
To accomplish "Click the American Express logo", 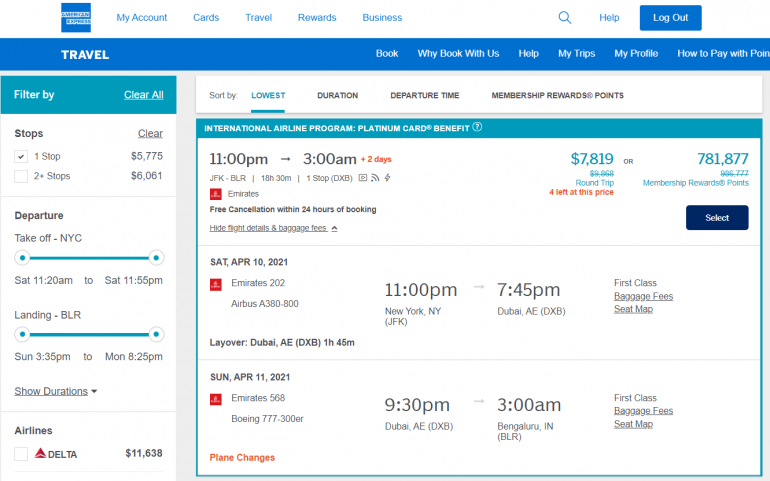I will coord(75,18).
